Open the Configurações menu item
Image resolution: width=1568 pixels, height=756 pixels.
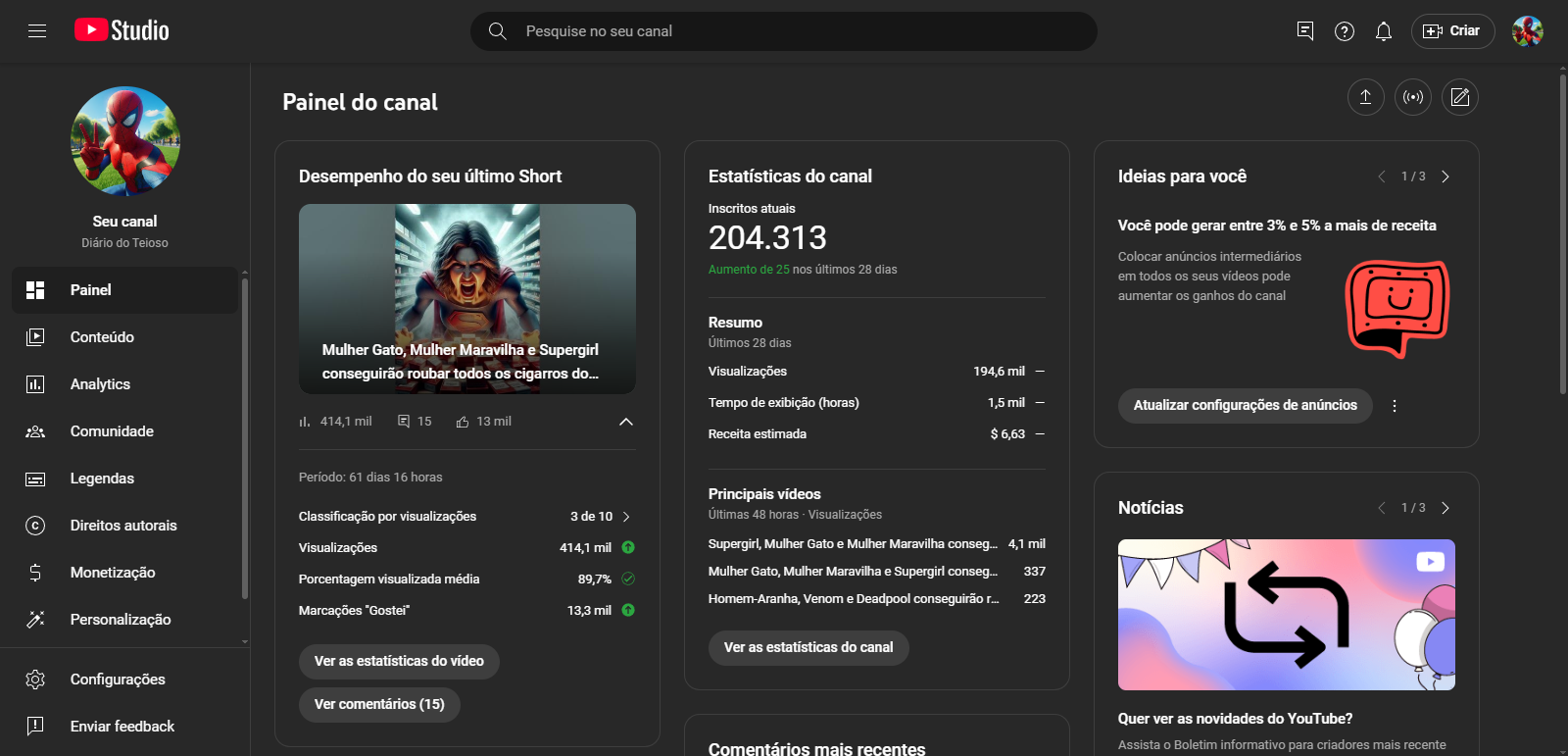point(125,680)
